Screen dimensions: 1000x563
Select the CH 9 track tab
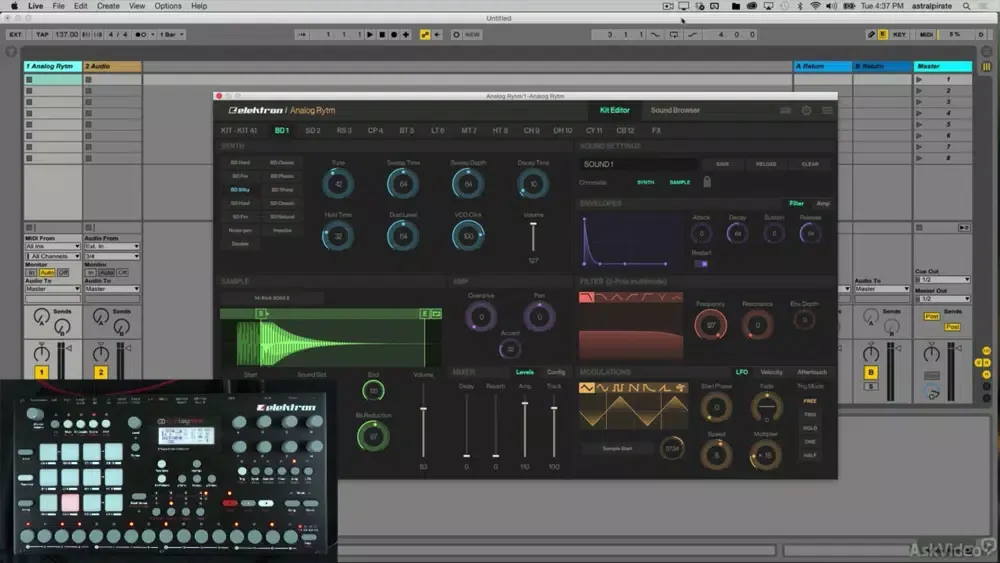tap(531, 131)
